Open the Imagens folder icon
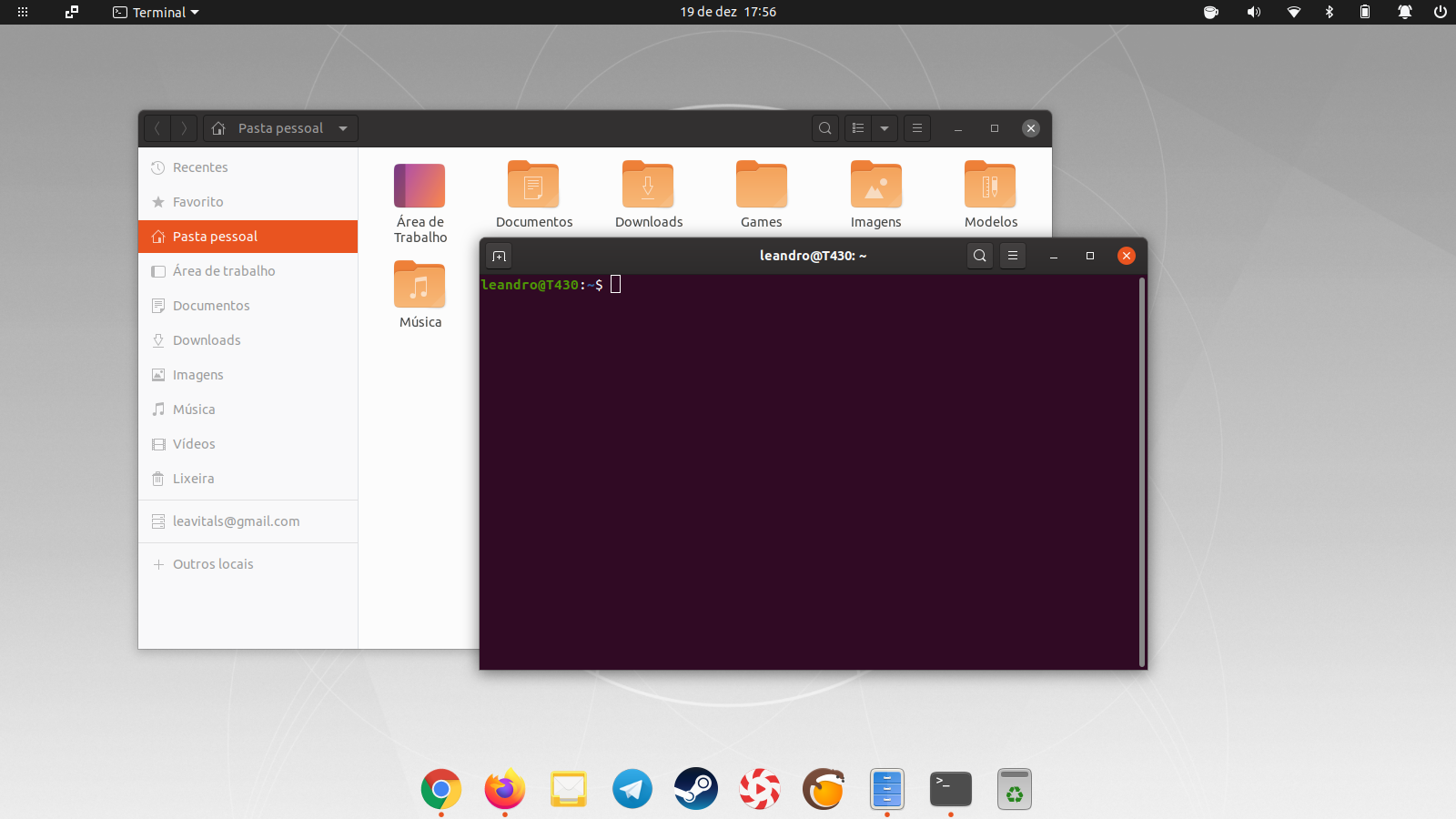Viewport: 1456px width, 819px height. (876, 185)
